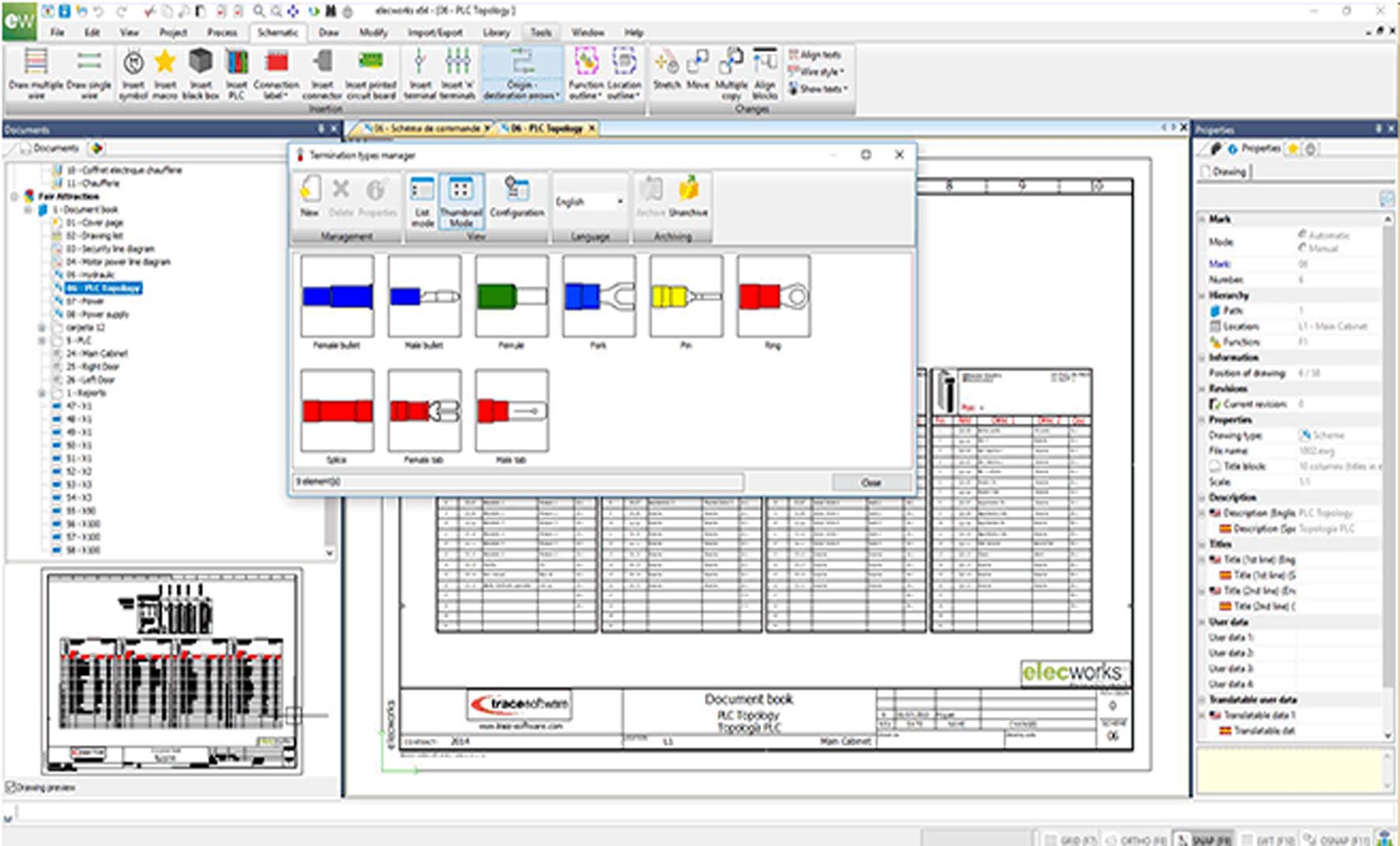The image size is (1400, 846).
Task: Click Close button in termination manager
Action: 871,482
